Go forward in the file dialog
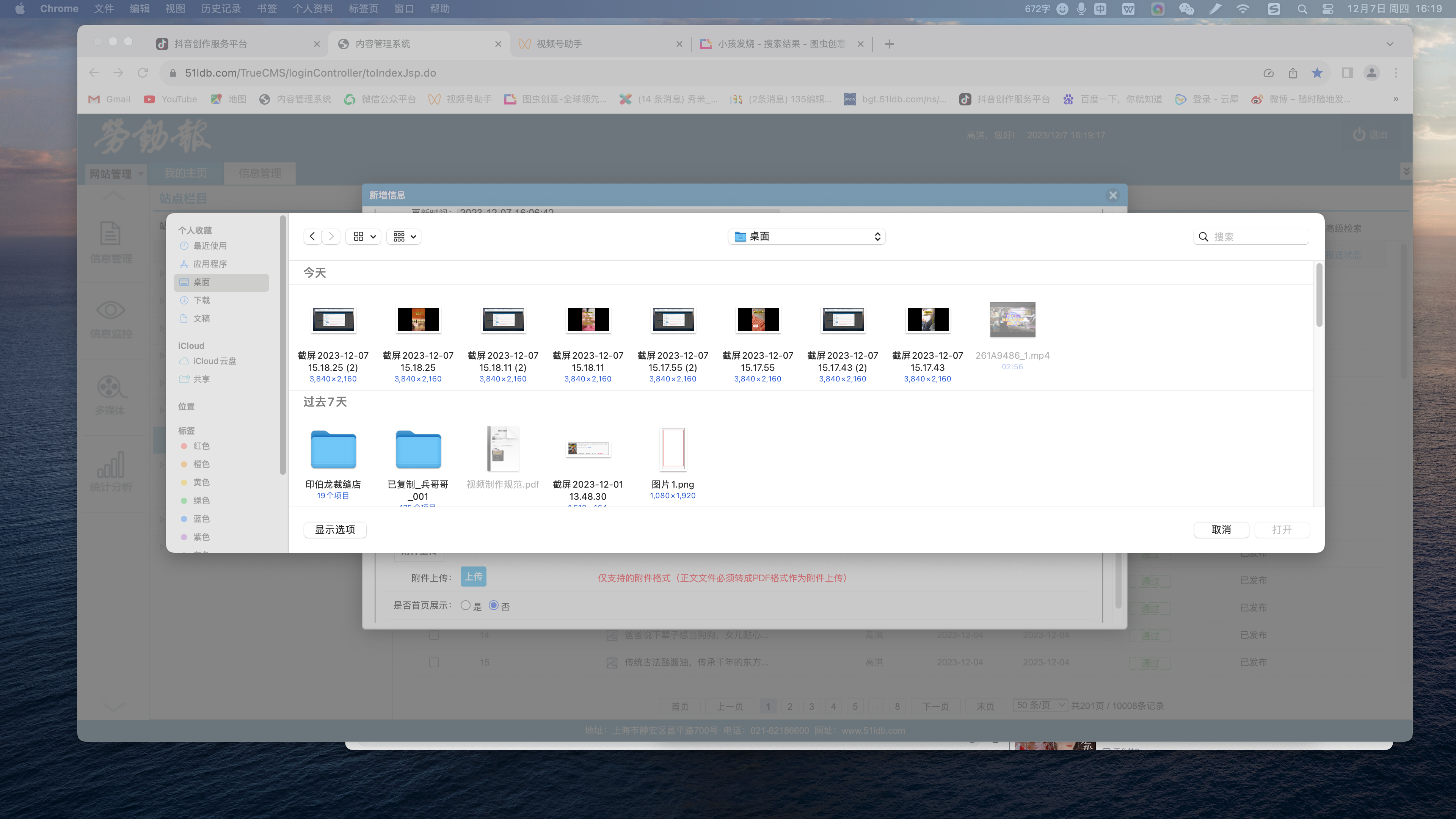The height and width of the screenshot is (819, 1456). 331,236
